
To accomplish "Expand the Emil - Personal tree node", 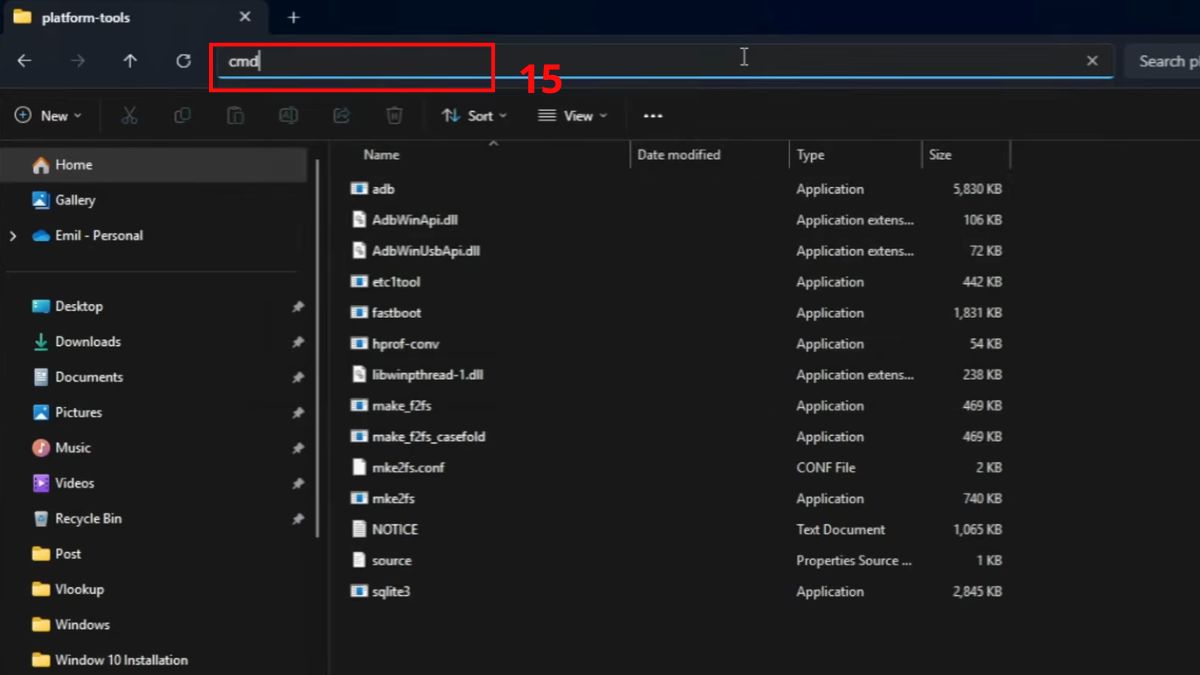I will click(x=13, y=236).
